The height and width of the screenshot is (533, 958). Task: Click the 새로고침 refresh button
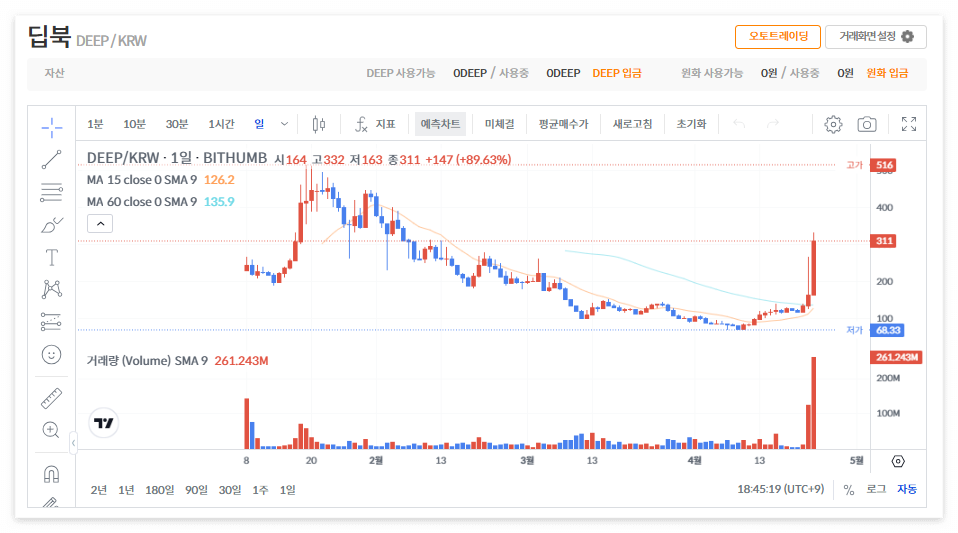point(632,124)
